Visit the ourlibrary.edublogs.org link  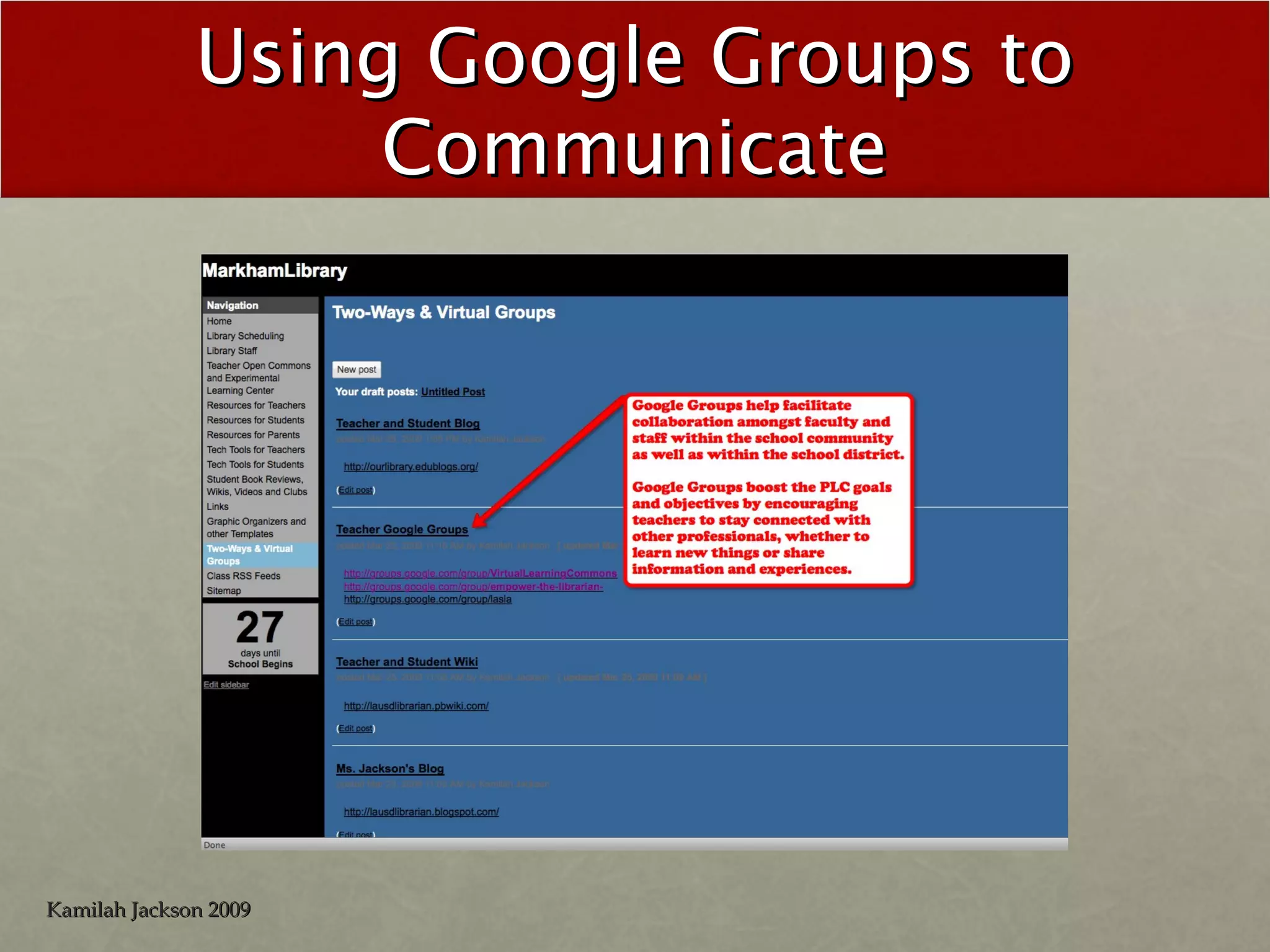411,467
